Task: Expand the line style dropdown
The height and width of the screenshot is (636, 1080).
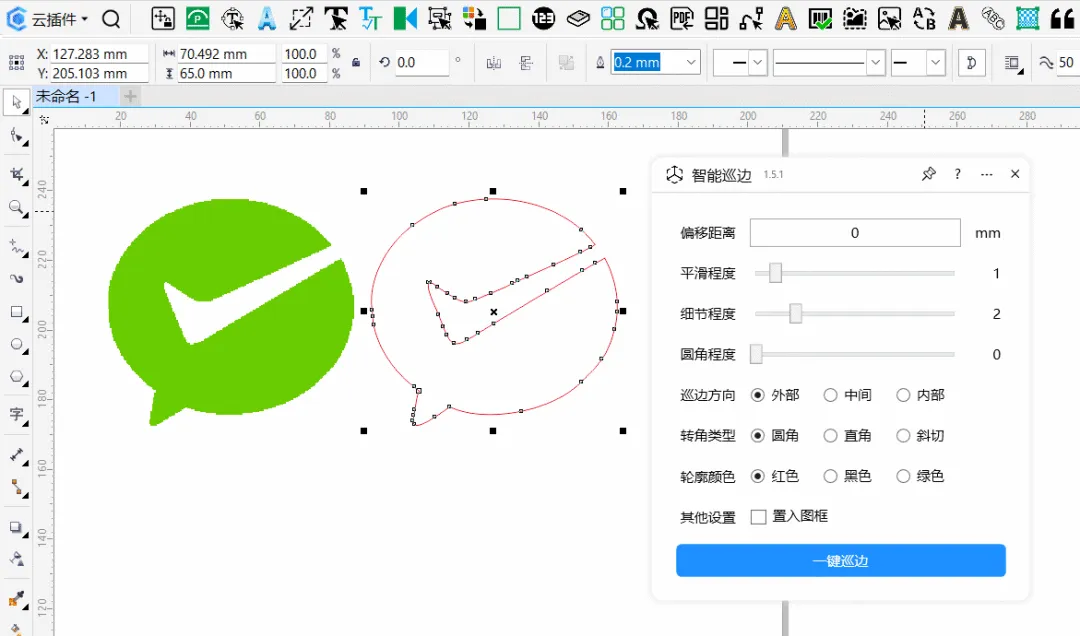Action: pyautogui.click(x=875, y=63)
